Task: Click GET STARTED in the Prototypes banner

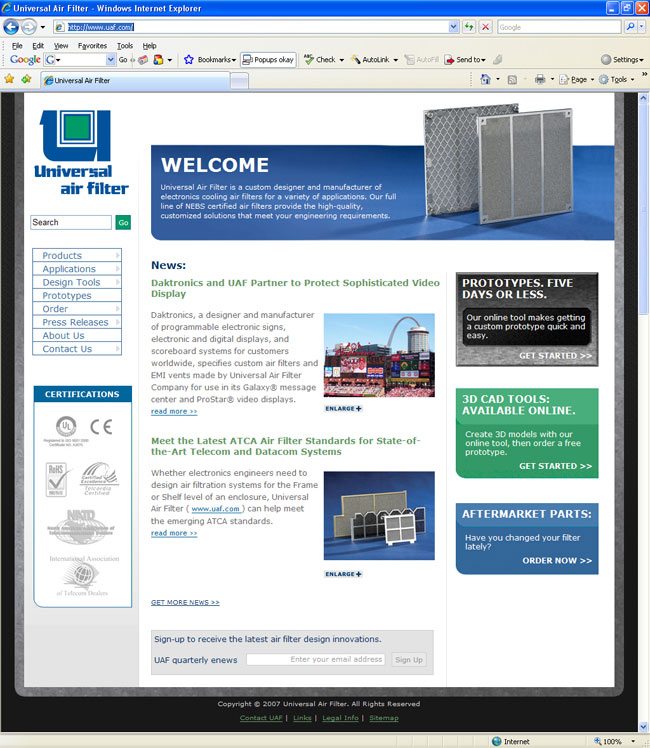Action: tap(555, 355)
